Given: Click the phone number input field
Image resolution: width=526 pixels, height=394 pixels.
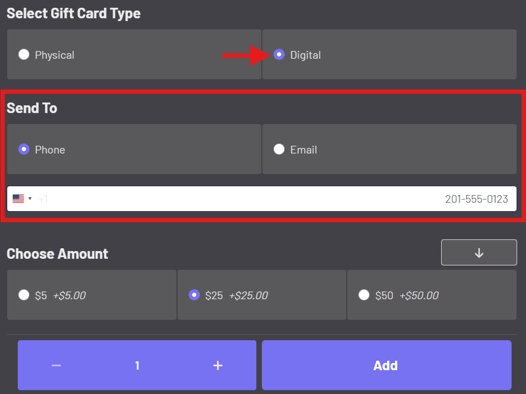Looking at the screenshot, I should [x=262, y=199].
